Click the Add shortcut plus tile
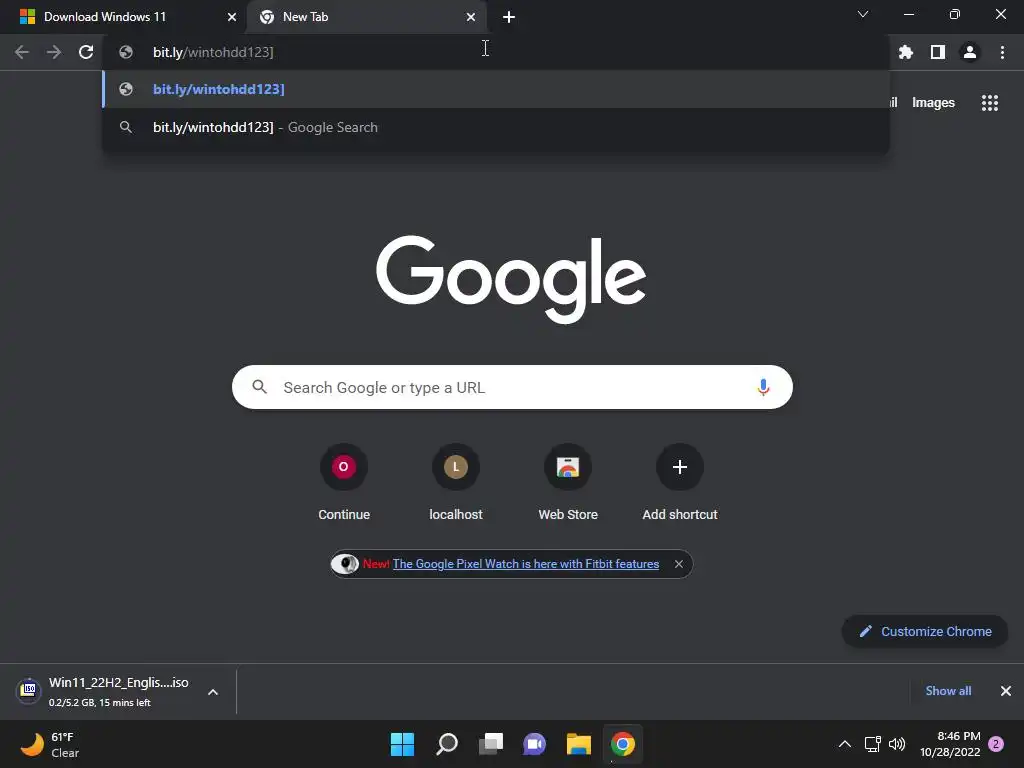 pos(680,483)
